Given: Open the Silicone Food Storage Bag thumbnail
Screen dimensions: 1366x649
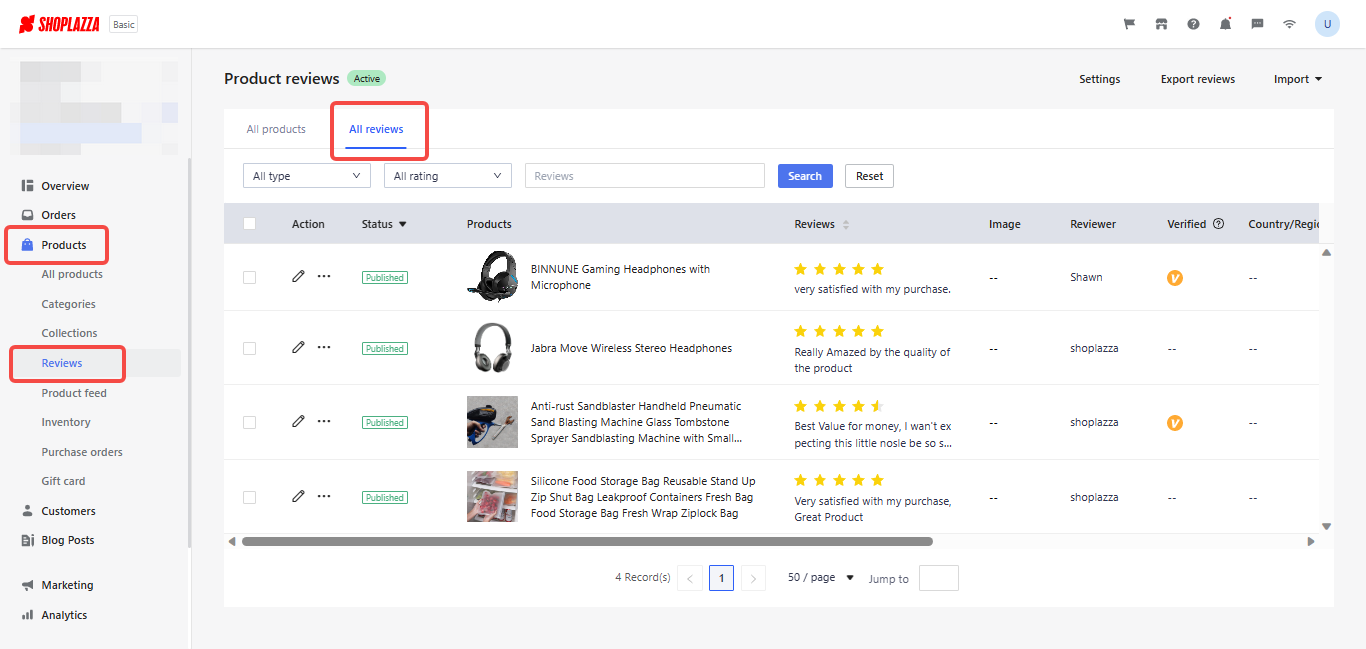Looking at the screenshot, I should (492, 497).
